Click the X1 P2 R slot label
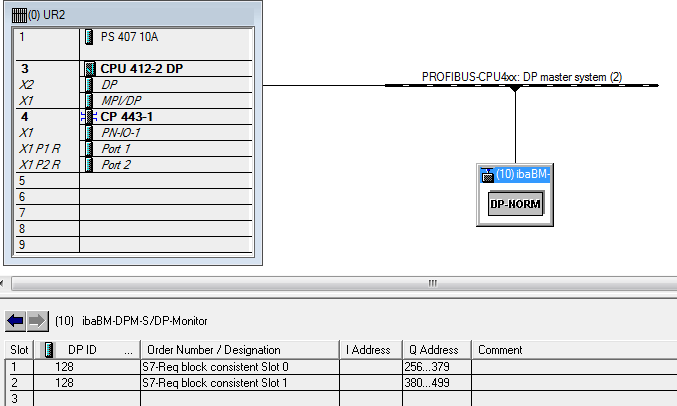This screenshot has width=677, height=406. [40, 165]
